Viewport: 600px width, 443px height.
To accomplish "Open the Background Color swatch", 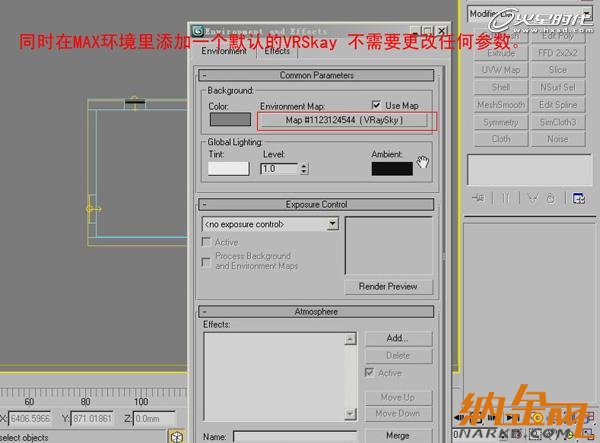I will (230, 119).
